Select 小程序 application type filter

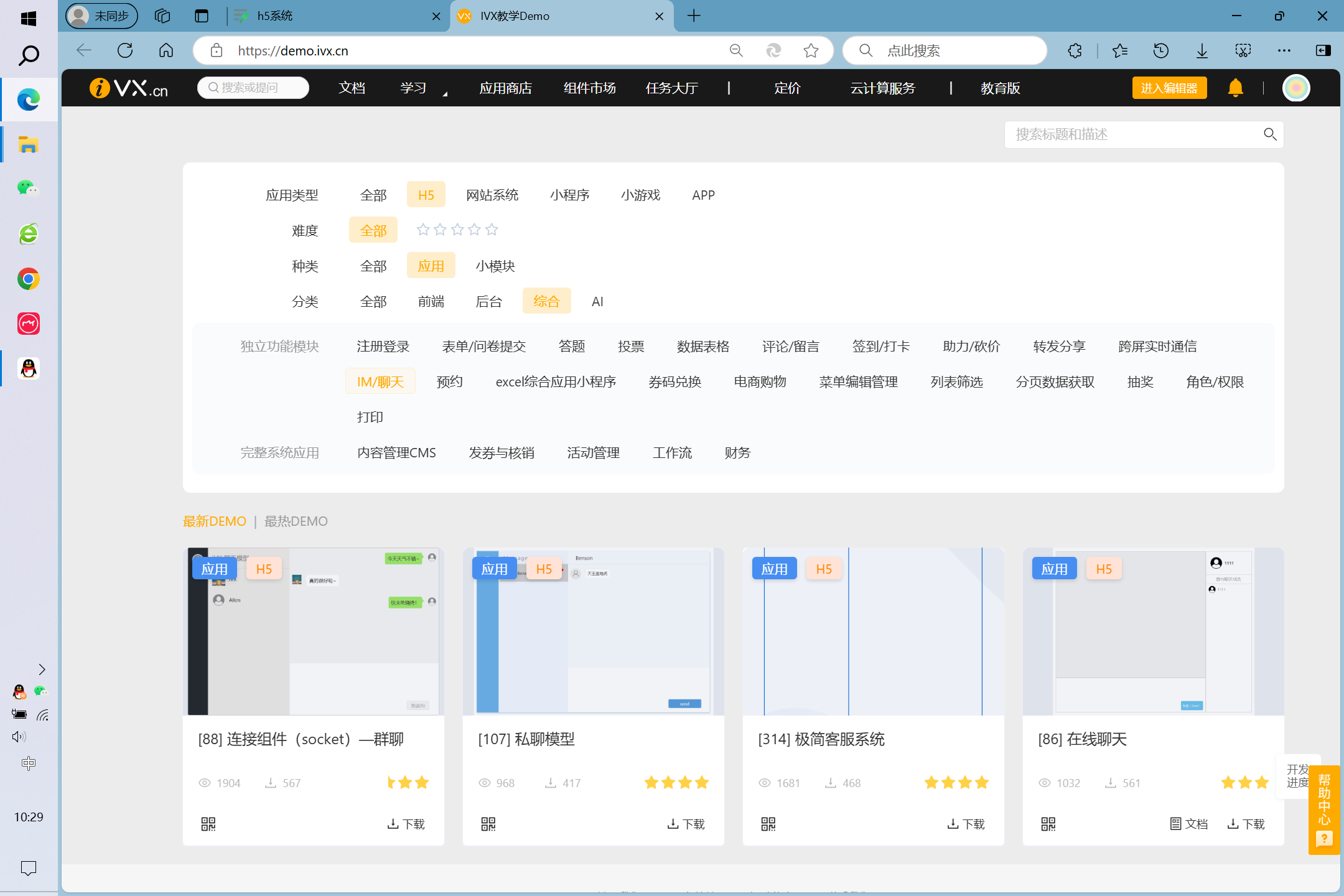point(569,195)
